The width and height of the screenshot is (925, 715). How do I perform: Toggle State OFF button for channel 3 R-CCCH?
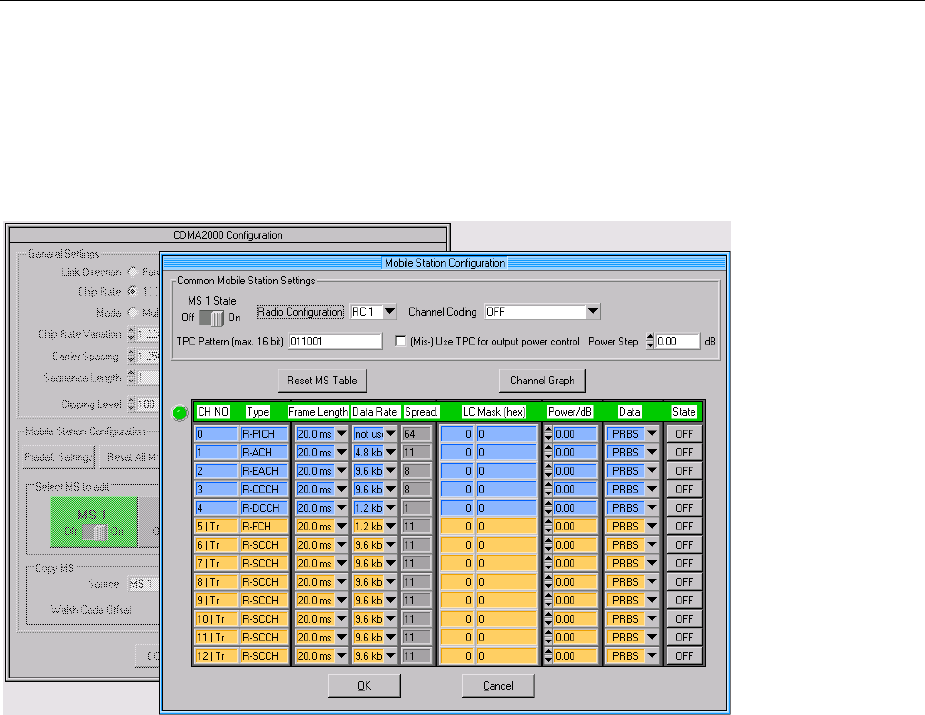point(684,489)
